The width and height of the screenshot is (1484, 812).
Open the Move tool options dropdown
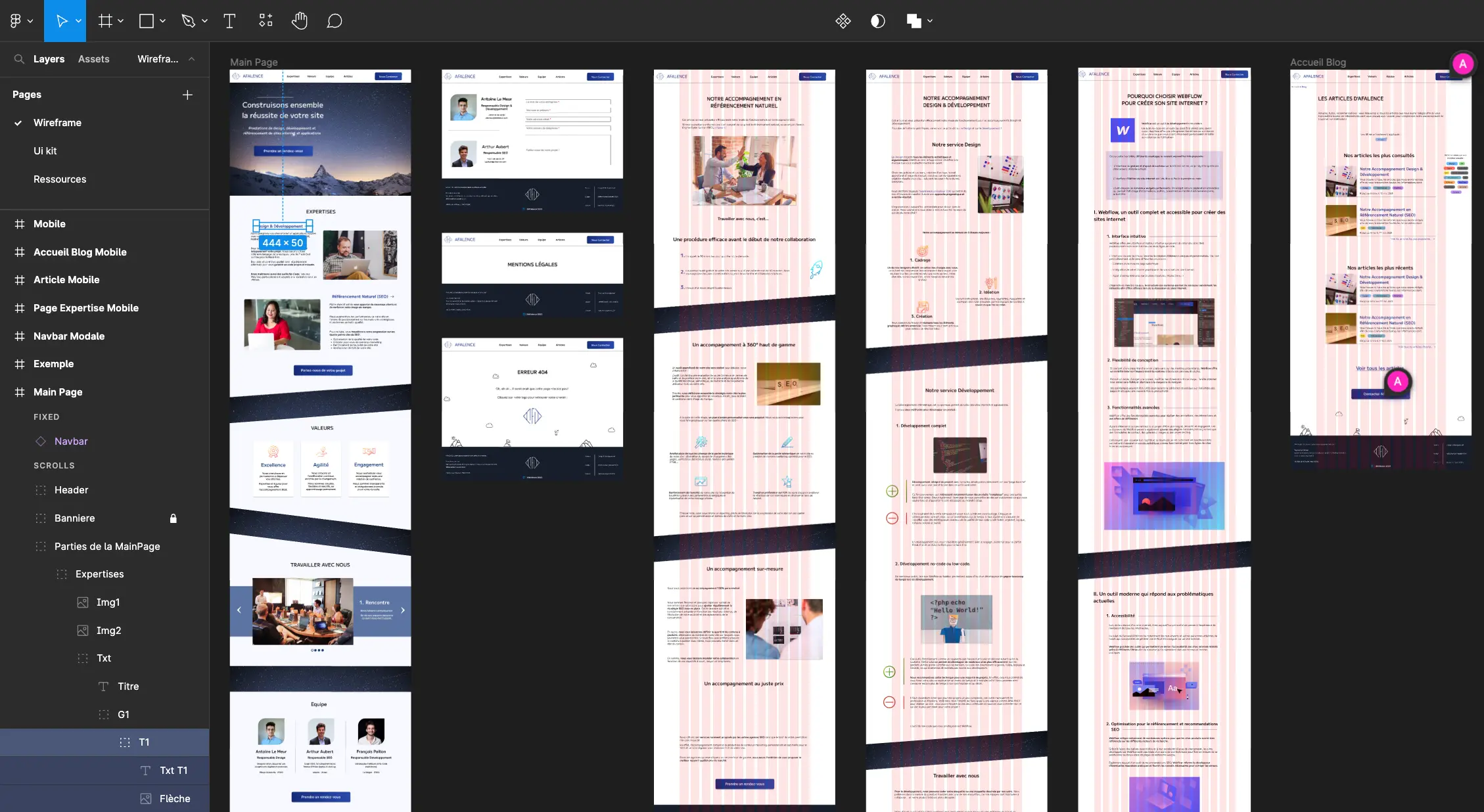tap(78, 21)
